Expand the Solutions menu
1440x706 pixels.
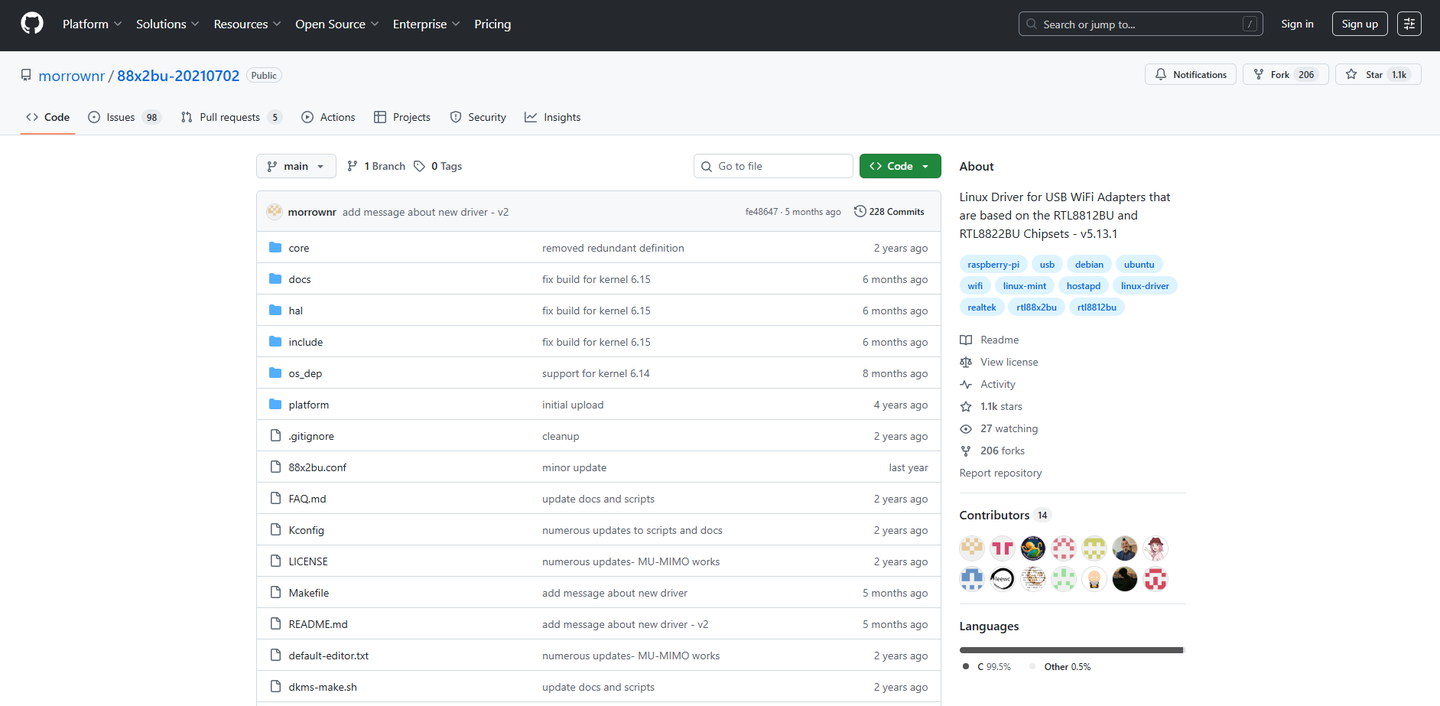pyautogui.click(x=168, y=24)
